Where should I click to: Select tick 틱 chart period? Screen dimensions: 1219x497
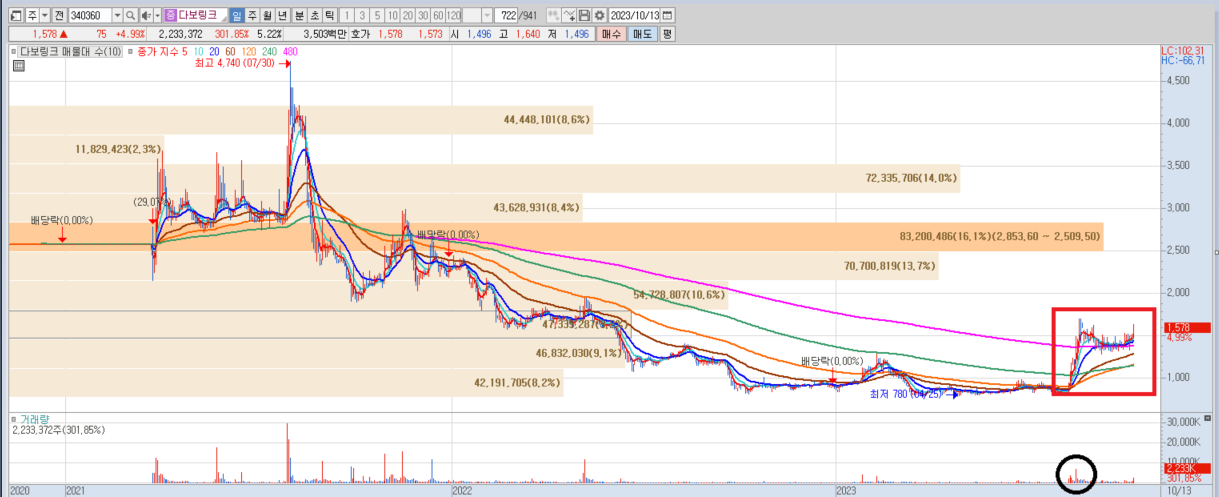[329, 15]
